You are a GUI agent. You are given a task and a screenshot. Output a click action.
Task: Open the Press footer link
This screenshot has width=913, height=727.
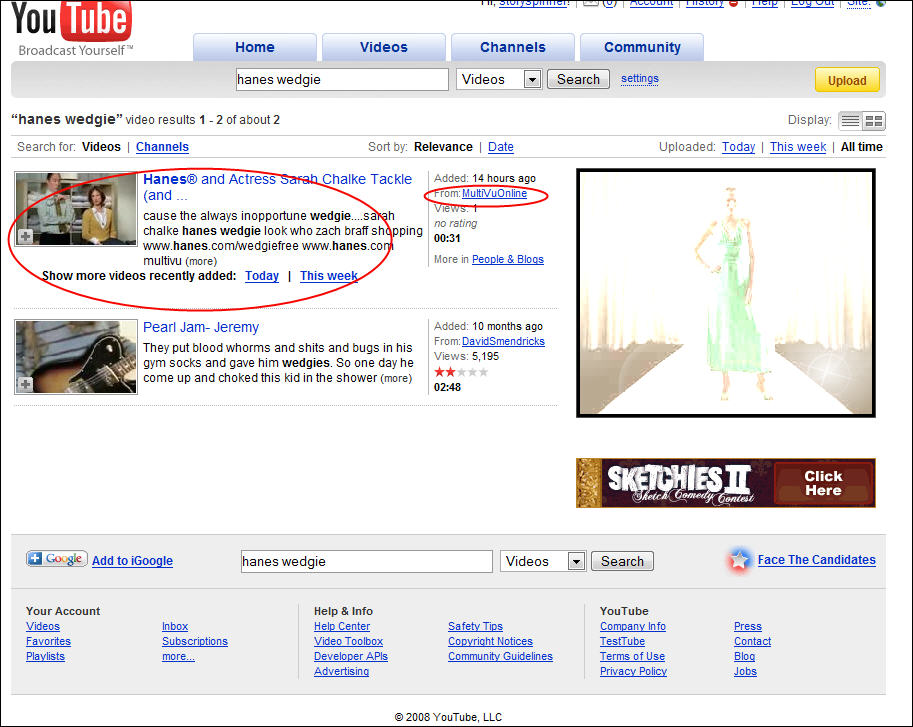coord(748,626)
